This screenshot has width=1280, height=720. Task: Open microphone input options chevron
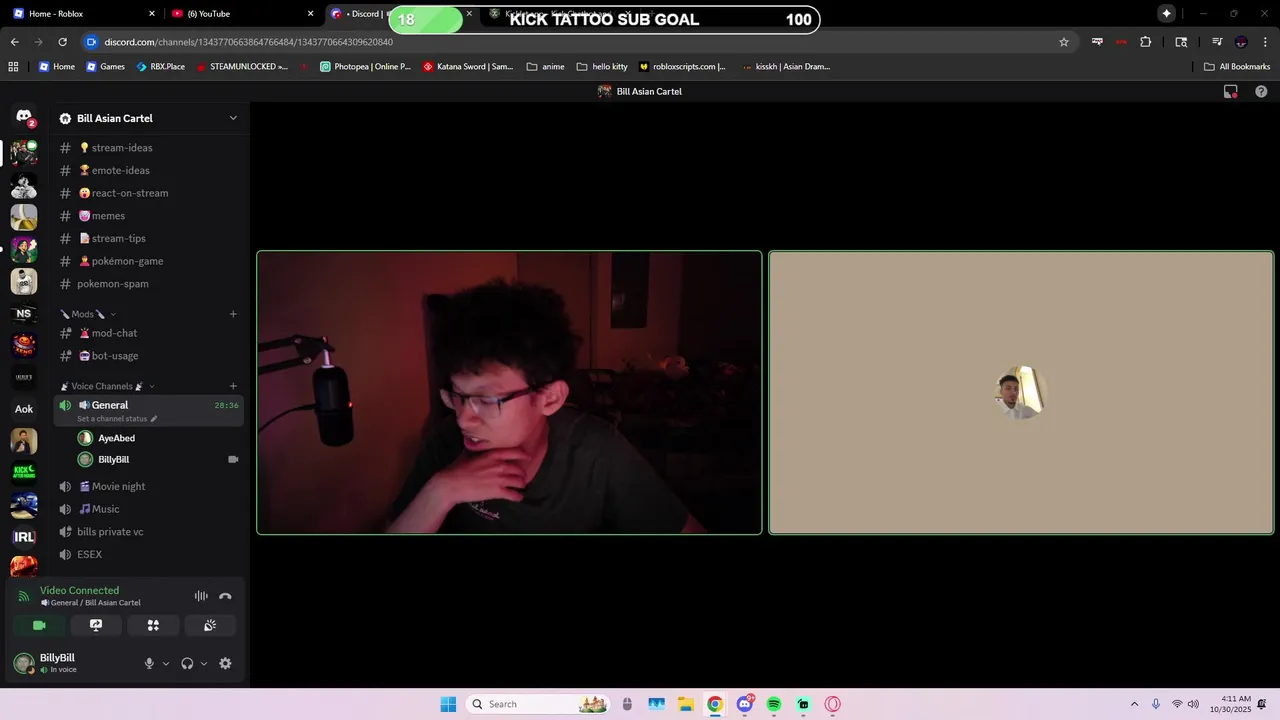[x=166, y=663]
